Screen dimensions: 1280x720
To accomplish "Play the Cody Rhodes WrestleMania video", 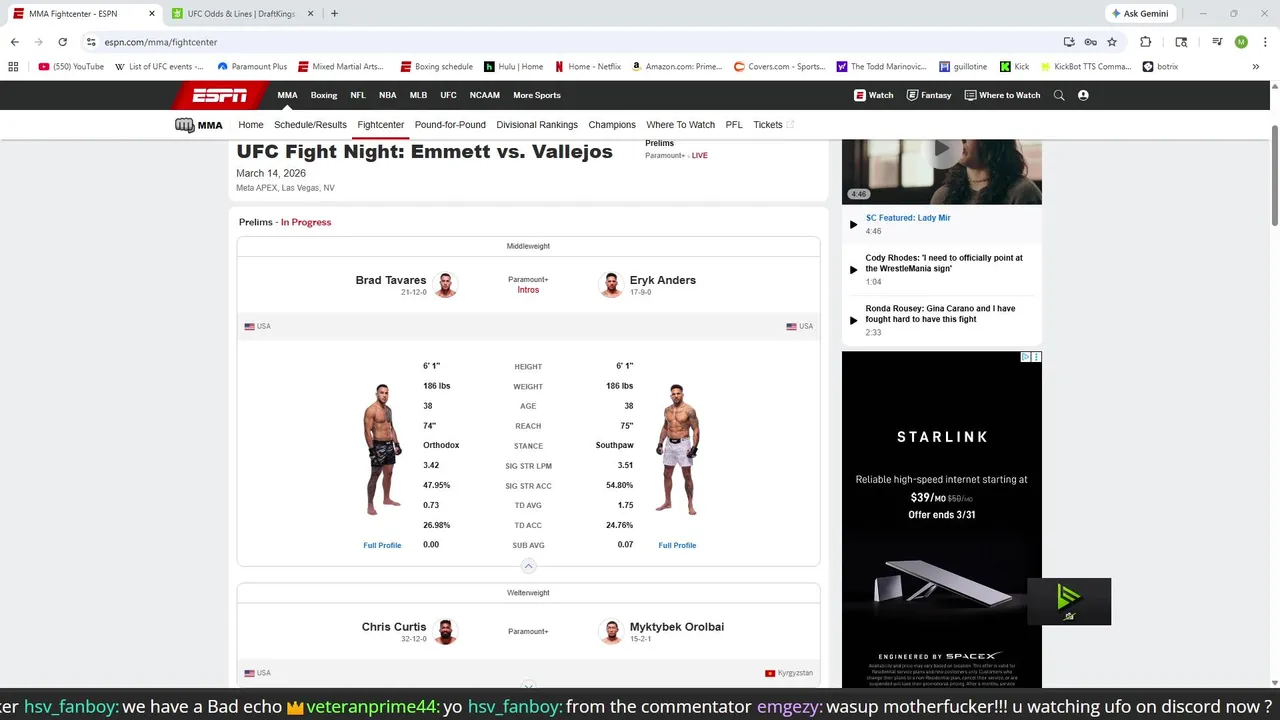I will 853,269.
